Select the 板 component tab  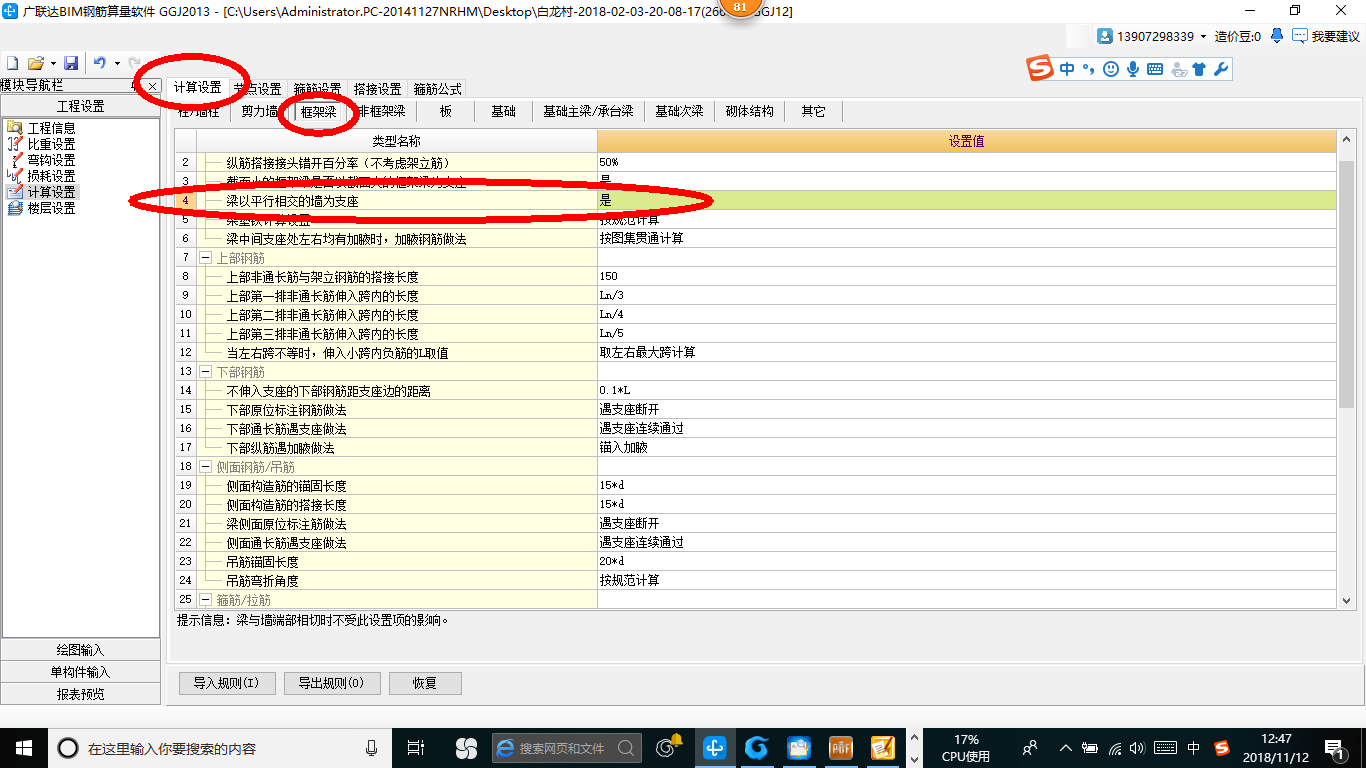tap(446, 111)
